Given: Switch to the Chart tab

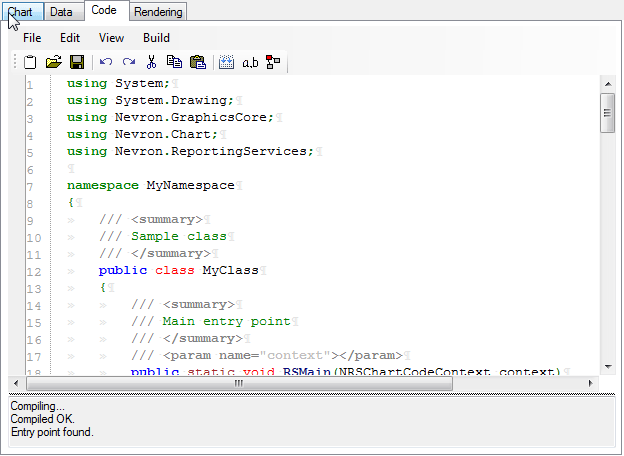Looking at the screenshot, I should point(21,12).
